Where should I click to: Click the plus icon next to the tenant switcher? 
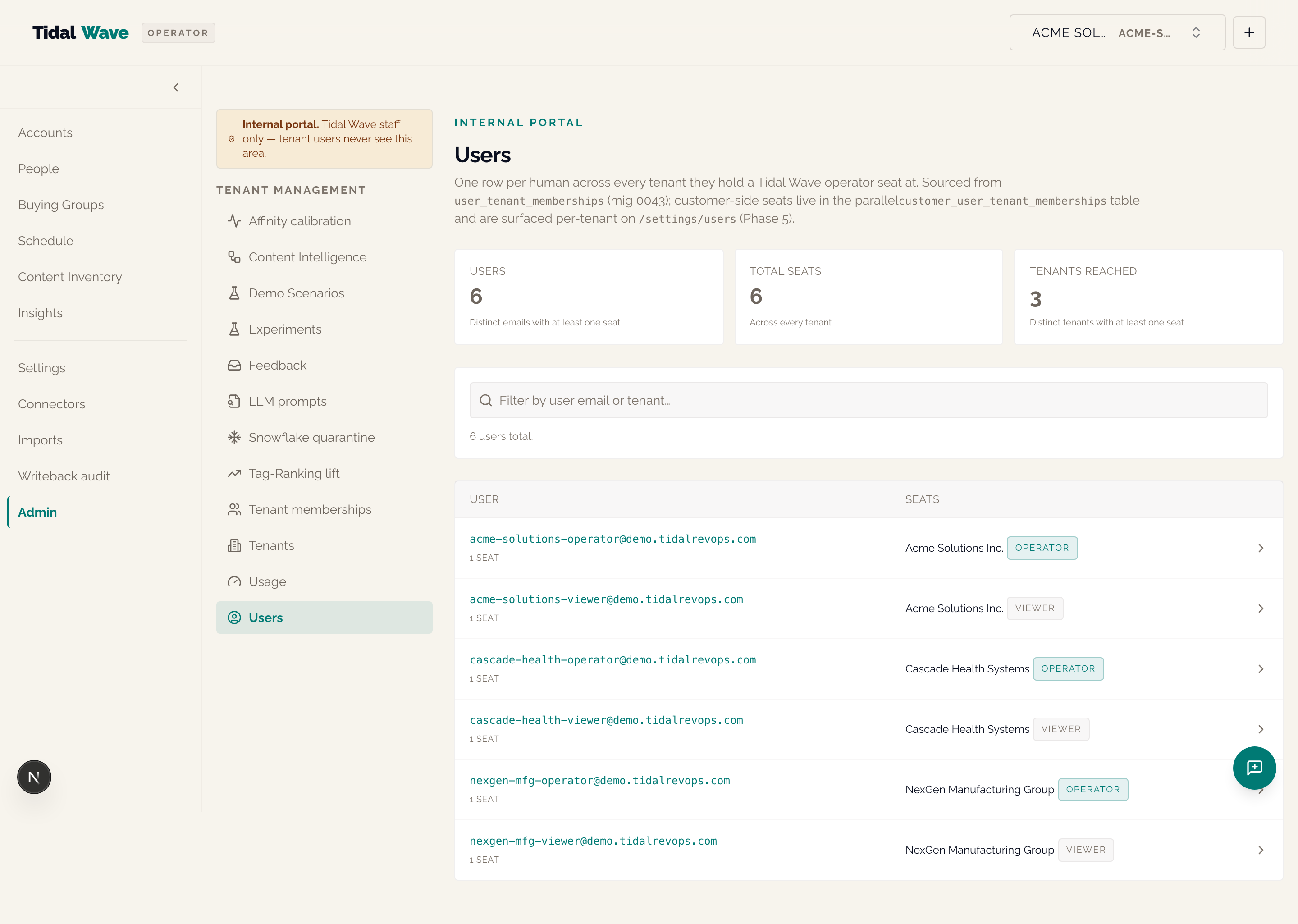click(1248, 32)
